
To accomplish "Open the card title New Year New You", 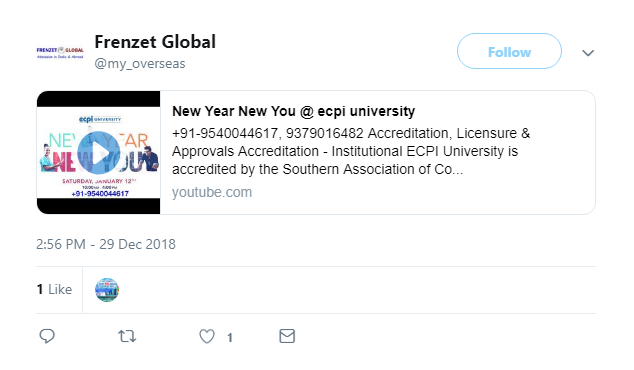I will [x=294, y=111].
